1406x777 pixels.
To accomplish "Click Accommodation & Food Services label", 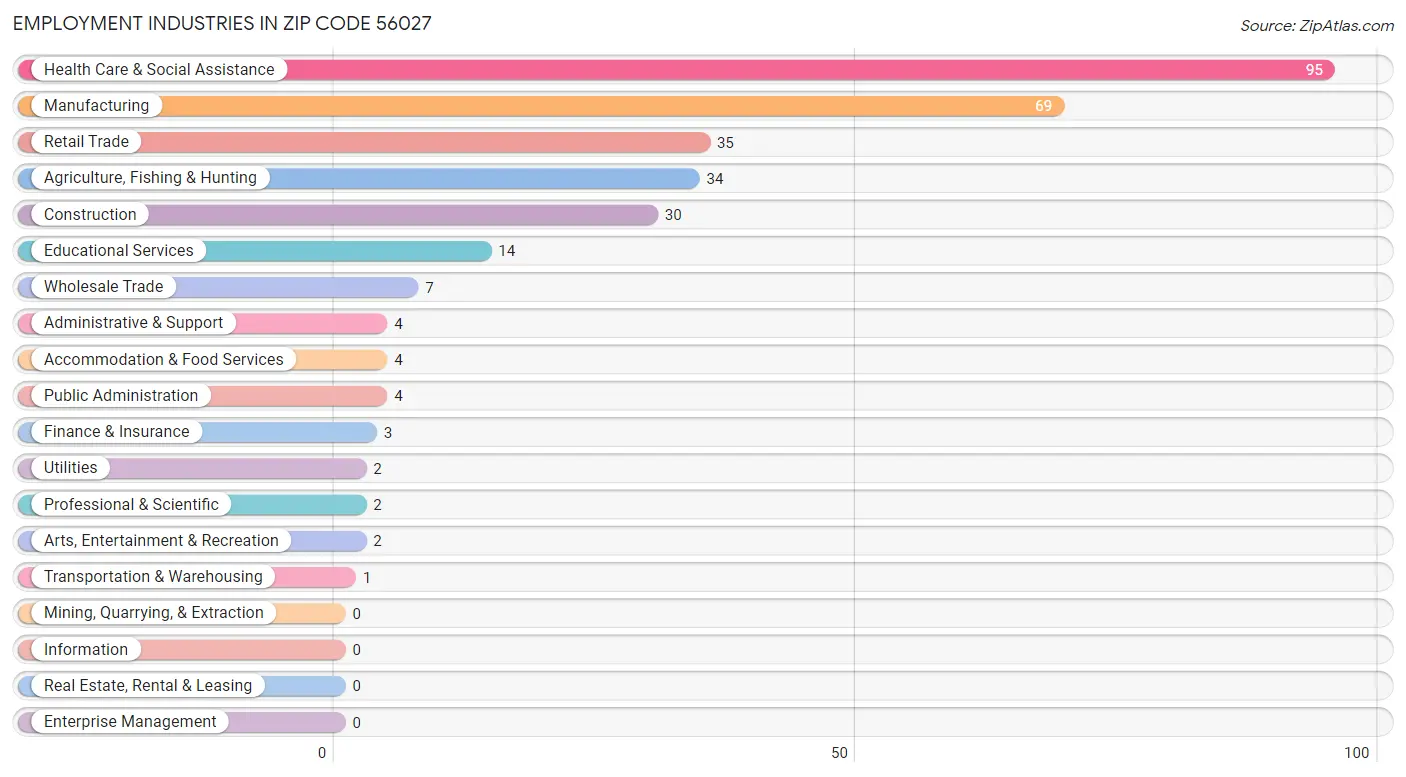I will [x=164, y=359].
